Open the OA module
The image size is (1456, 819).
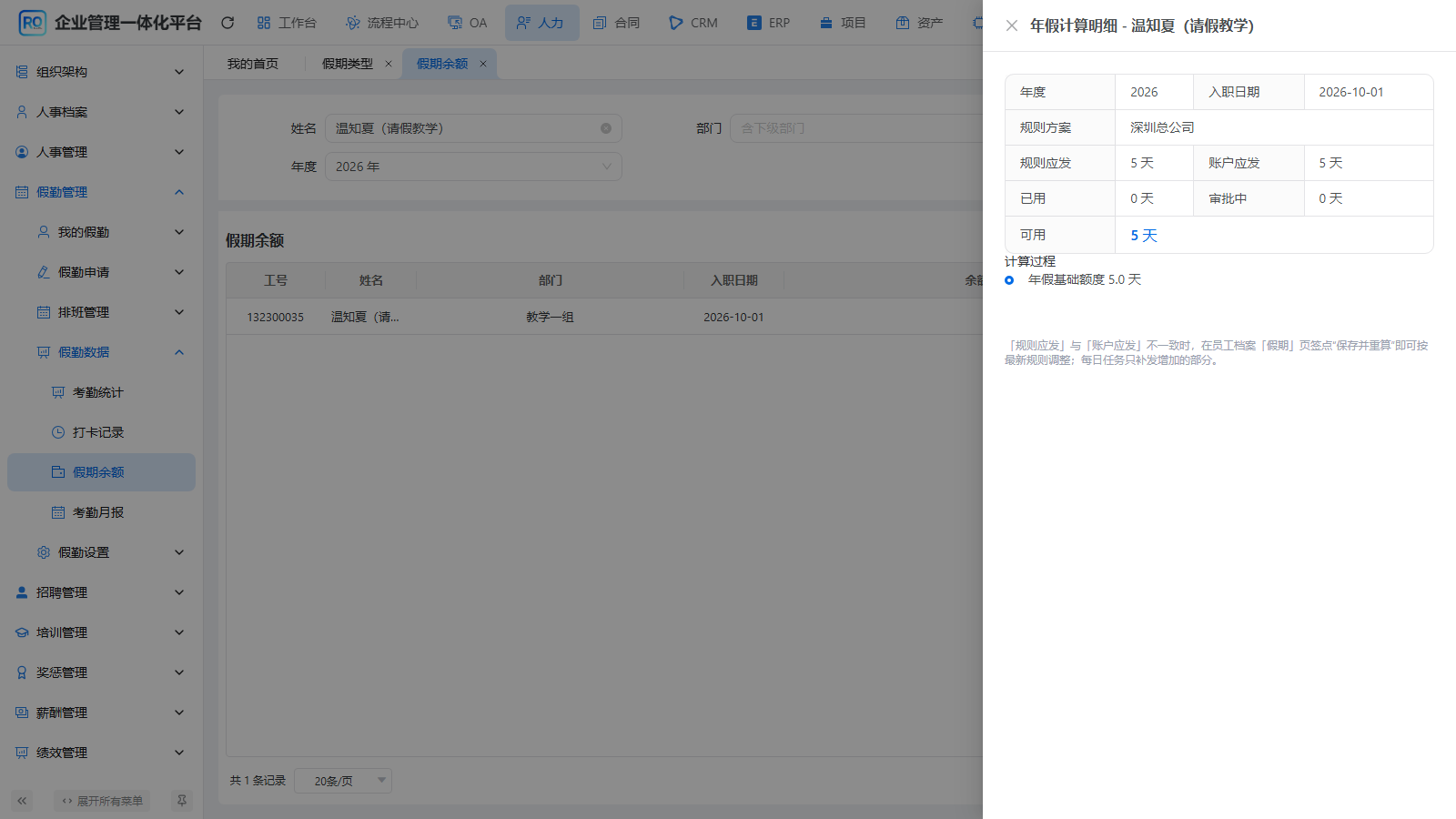[468, 23]
